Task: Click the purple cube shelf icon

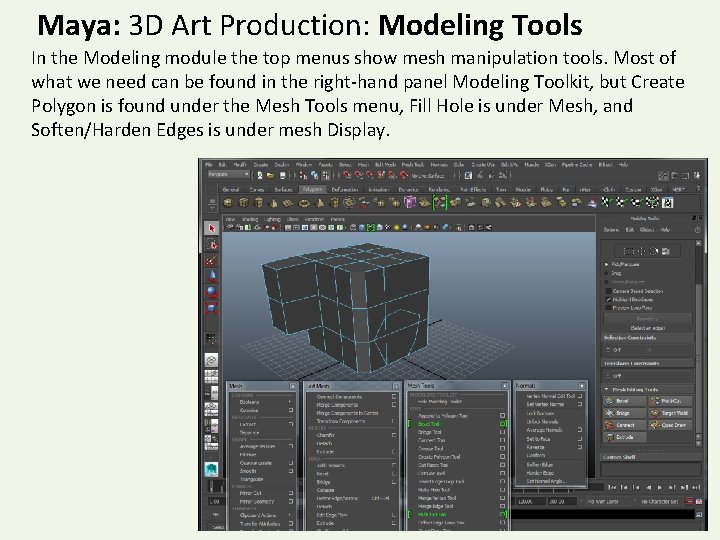Action: tap(410, 202)
